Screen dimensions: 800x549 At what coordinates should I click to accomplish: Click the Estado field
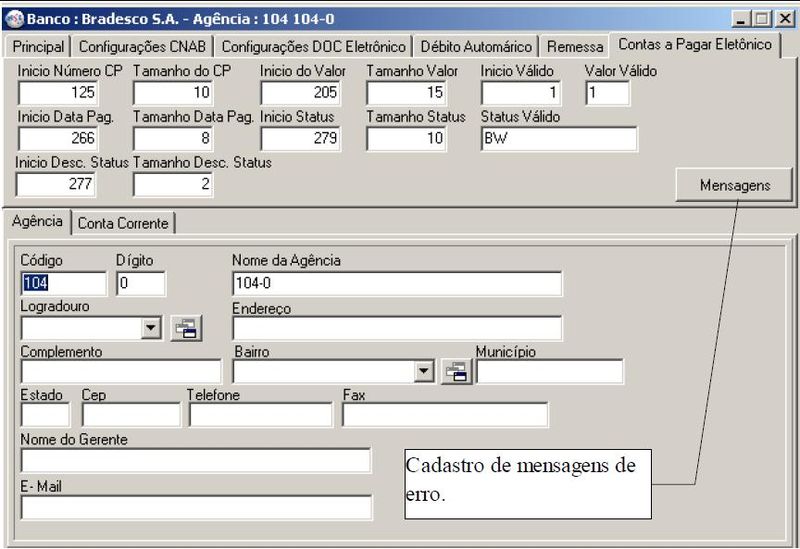point(45,414)
